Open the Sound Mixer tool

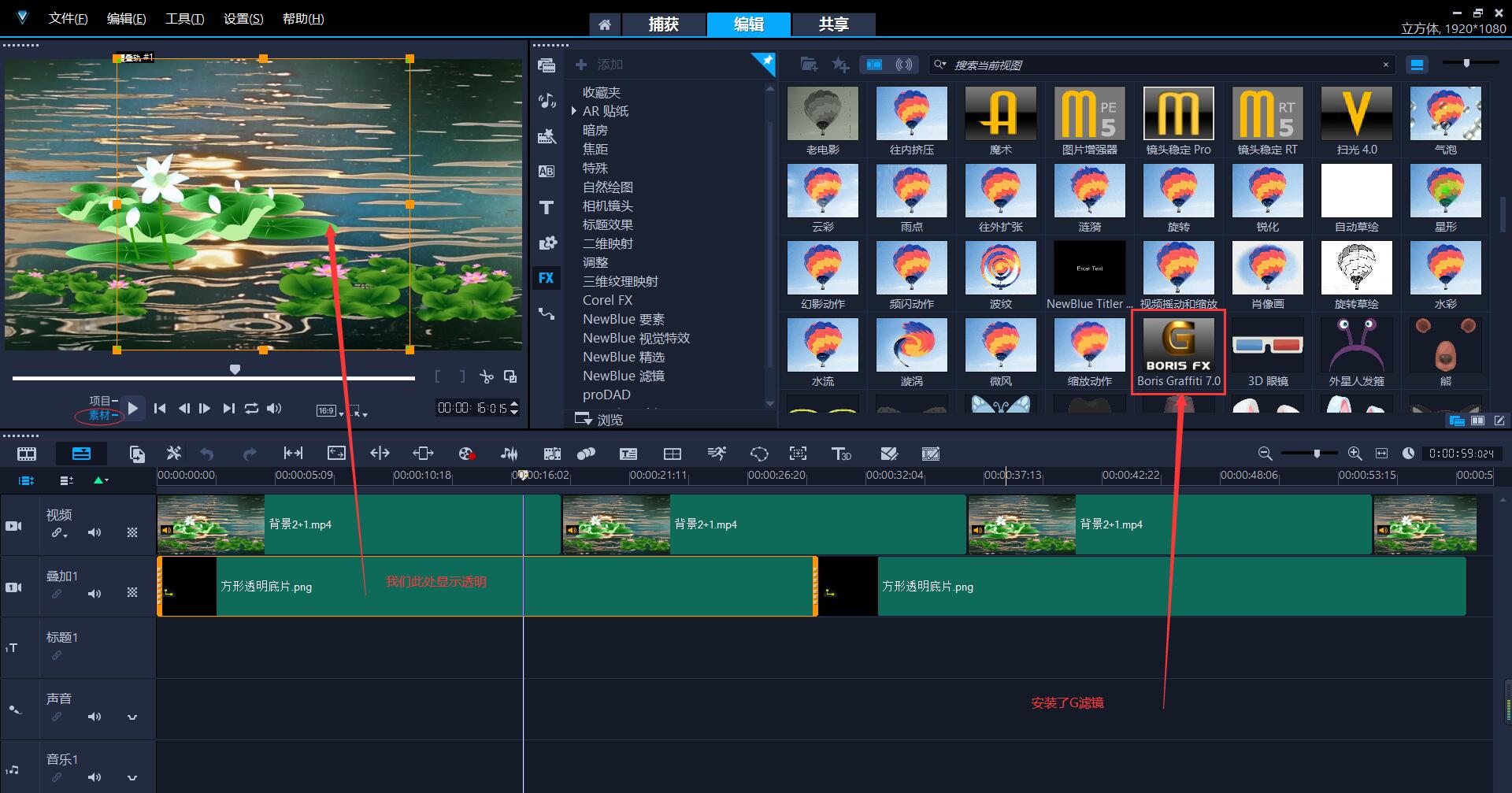pos(510,454)
